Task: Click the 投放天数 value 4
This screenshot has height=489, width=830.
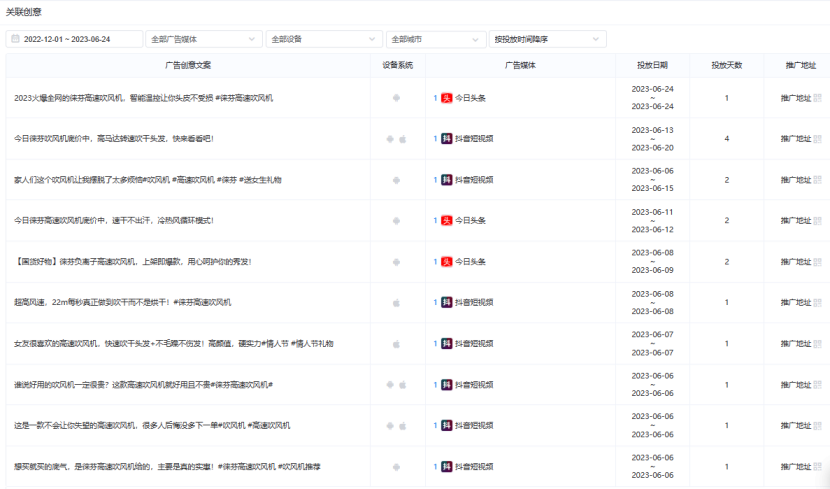Action: coord(727,139)
